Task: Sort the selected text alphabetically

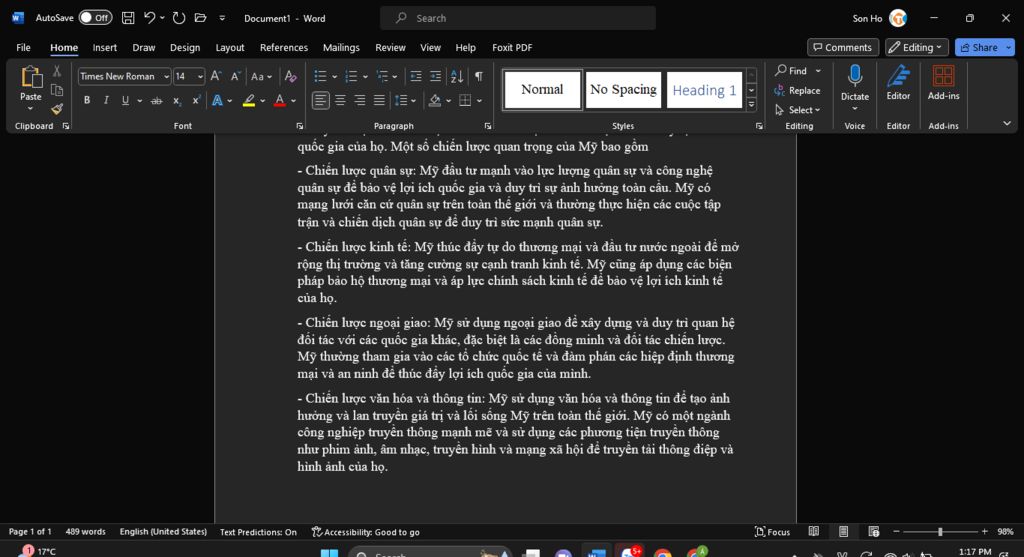Action: (457, 76)
